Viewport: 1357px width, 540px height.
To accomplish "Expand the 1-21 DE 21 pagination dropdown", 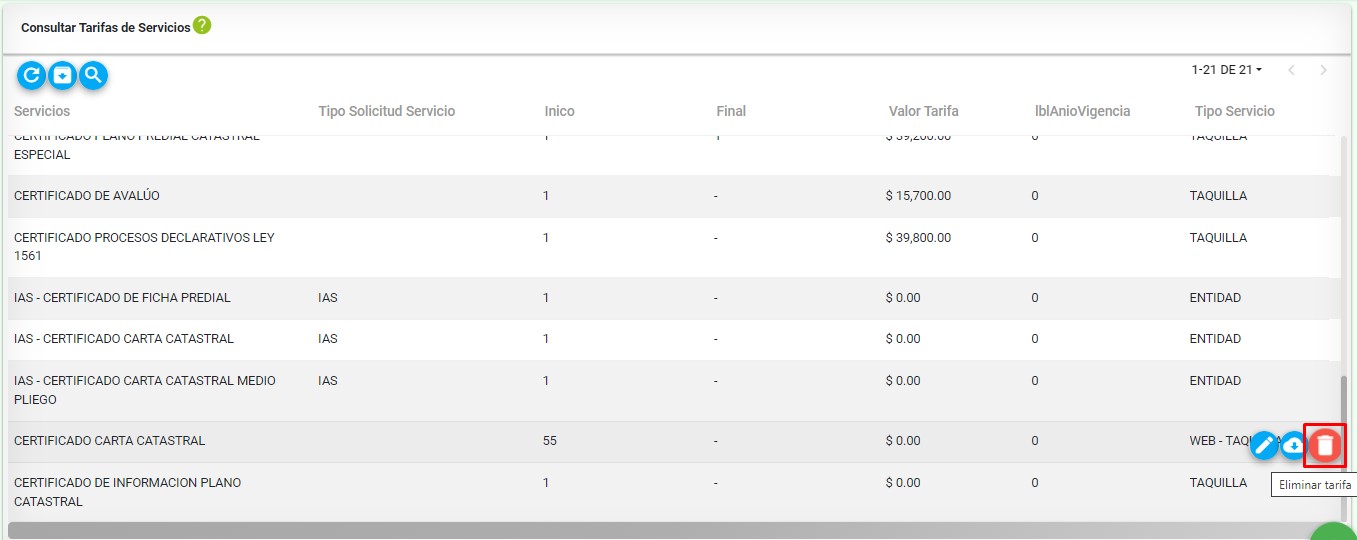I will [1227, 70].
